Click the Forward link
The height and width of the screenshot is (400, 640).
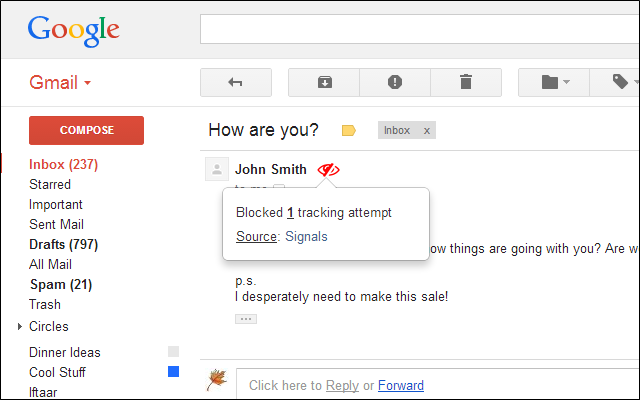pyautogui.click(x=401, y=385)
